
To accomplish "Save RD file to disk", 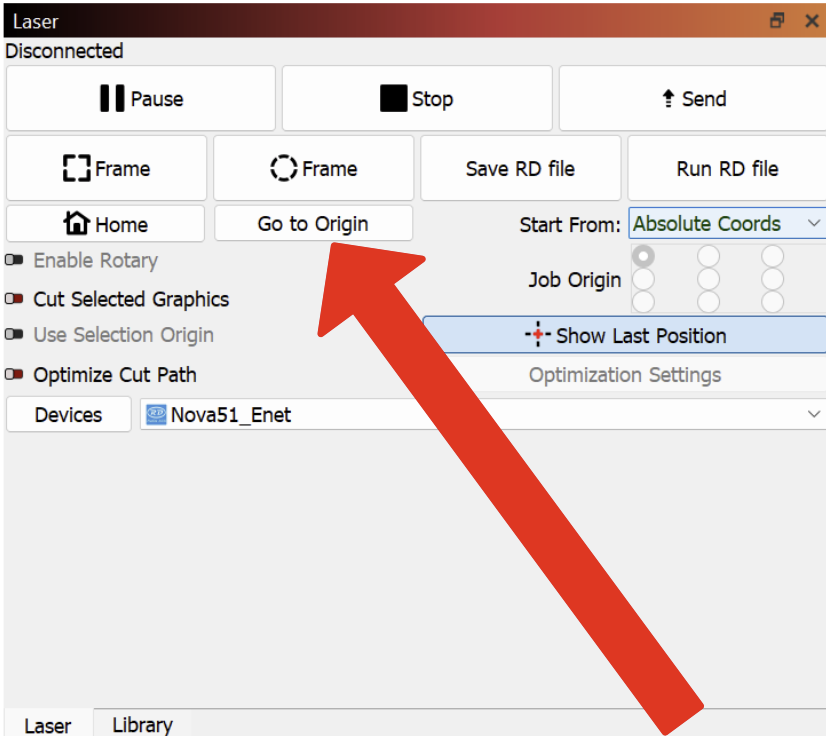I will [520, 169].
